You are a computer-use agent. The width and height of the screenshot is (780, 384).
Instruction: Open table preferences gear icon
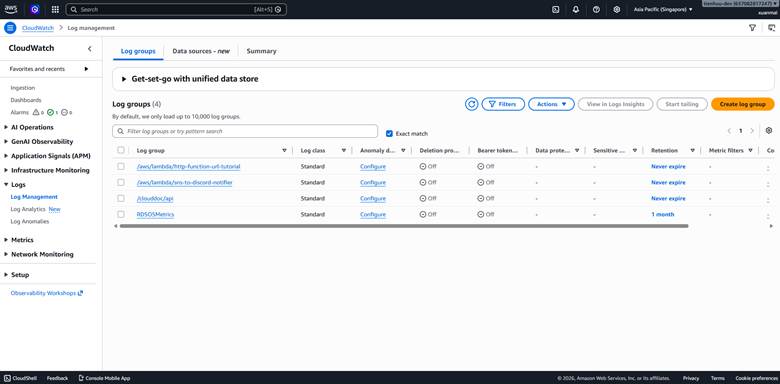pyautogui.click(x=769, y=130)
